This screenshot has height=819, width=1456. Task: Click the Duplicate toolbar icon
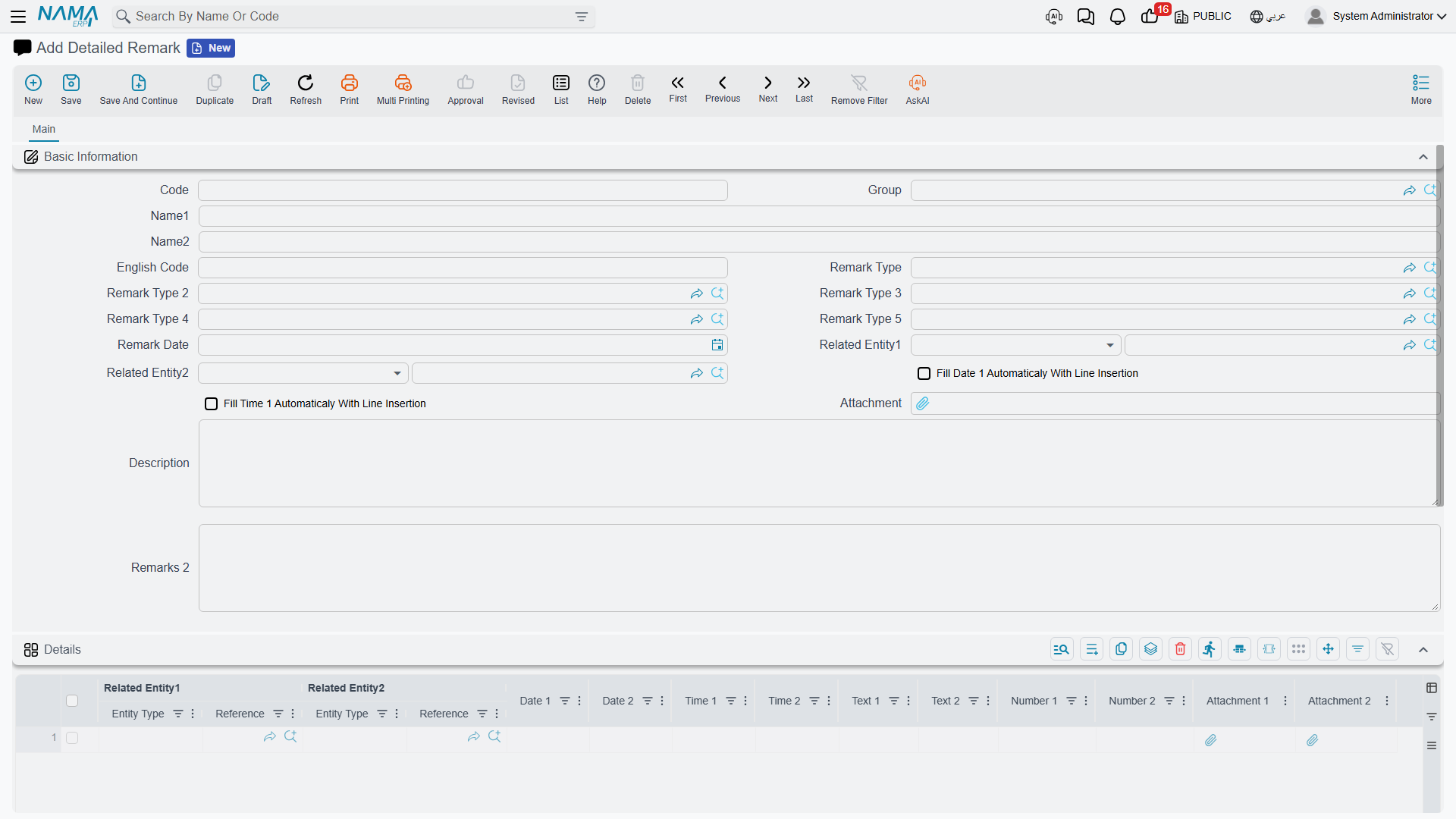pos(215,89)
